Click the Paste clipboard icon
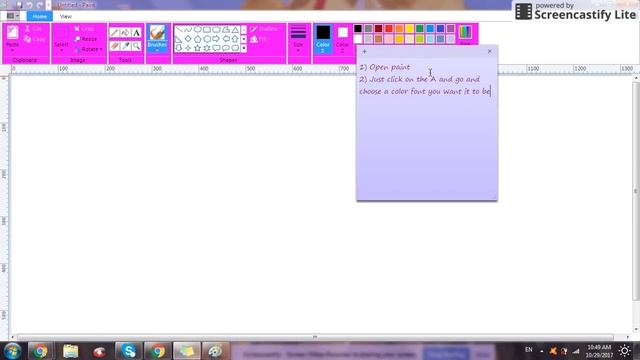This screenshot has width=640, height=360. coord(12,32)
